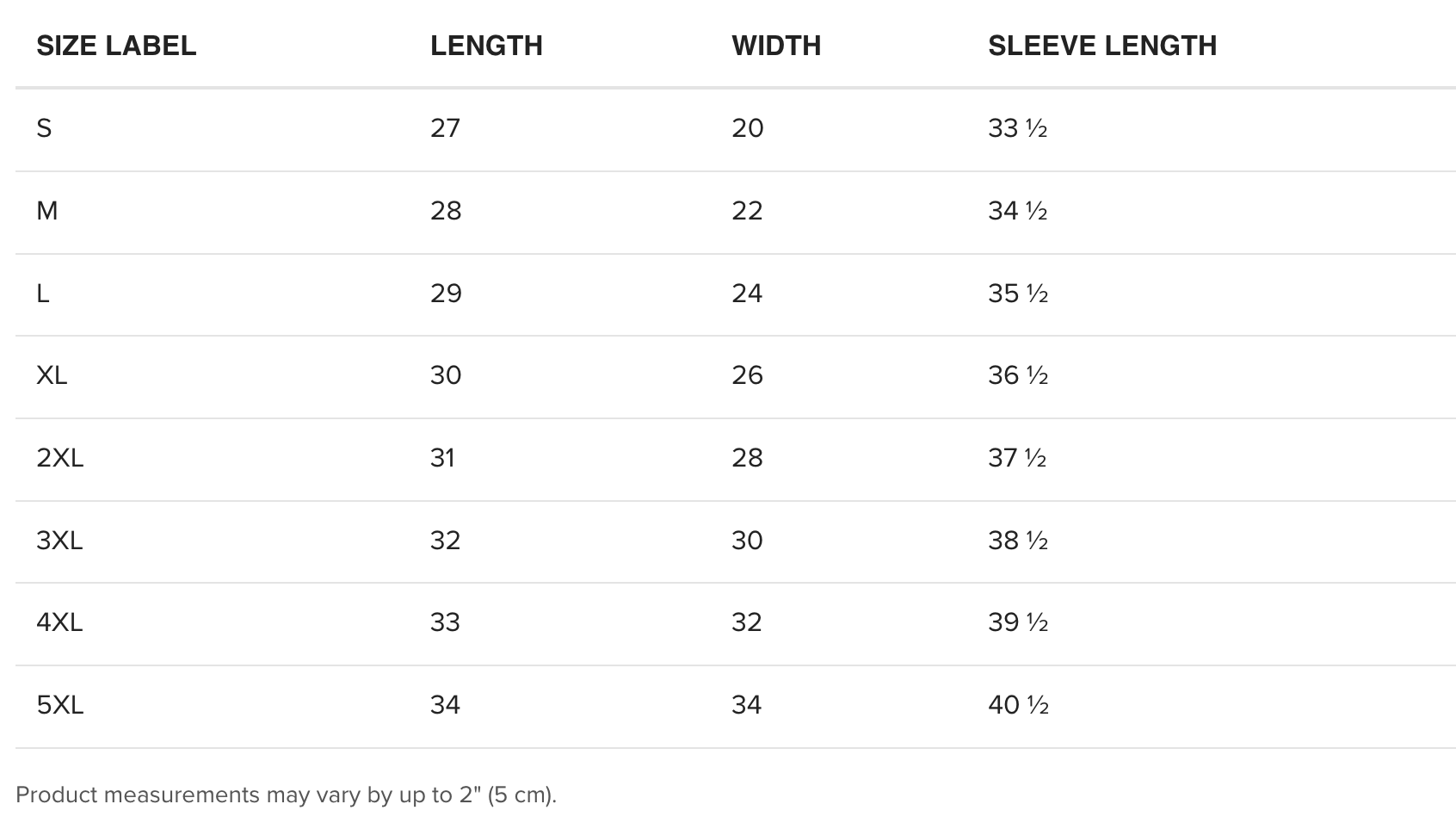The width and height of the screenshot is (1456, 835).
Task: Select the 2XL size row label
Action: [60, 458]
